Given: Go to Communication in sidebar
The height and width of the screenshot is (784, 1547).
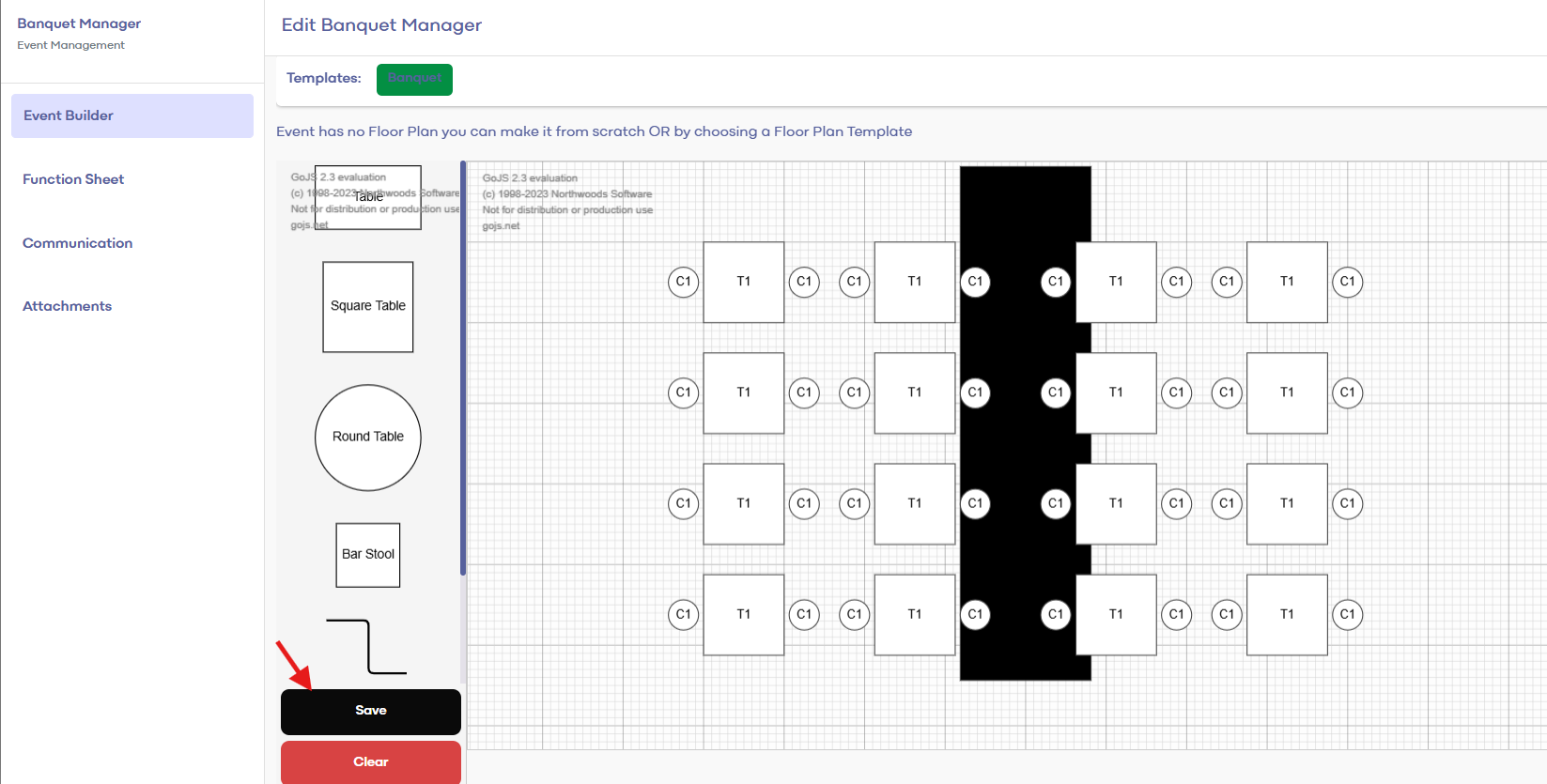Looking at the screenshot, I should [77, 243].
